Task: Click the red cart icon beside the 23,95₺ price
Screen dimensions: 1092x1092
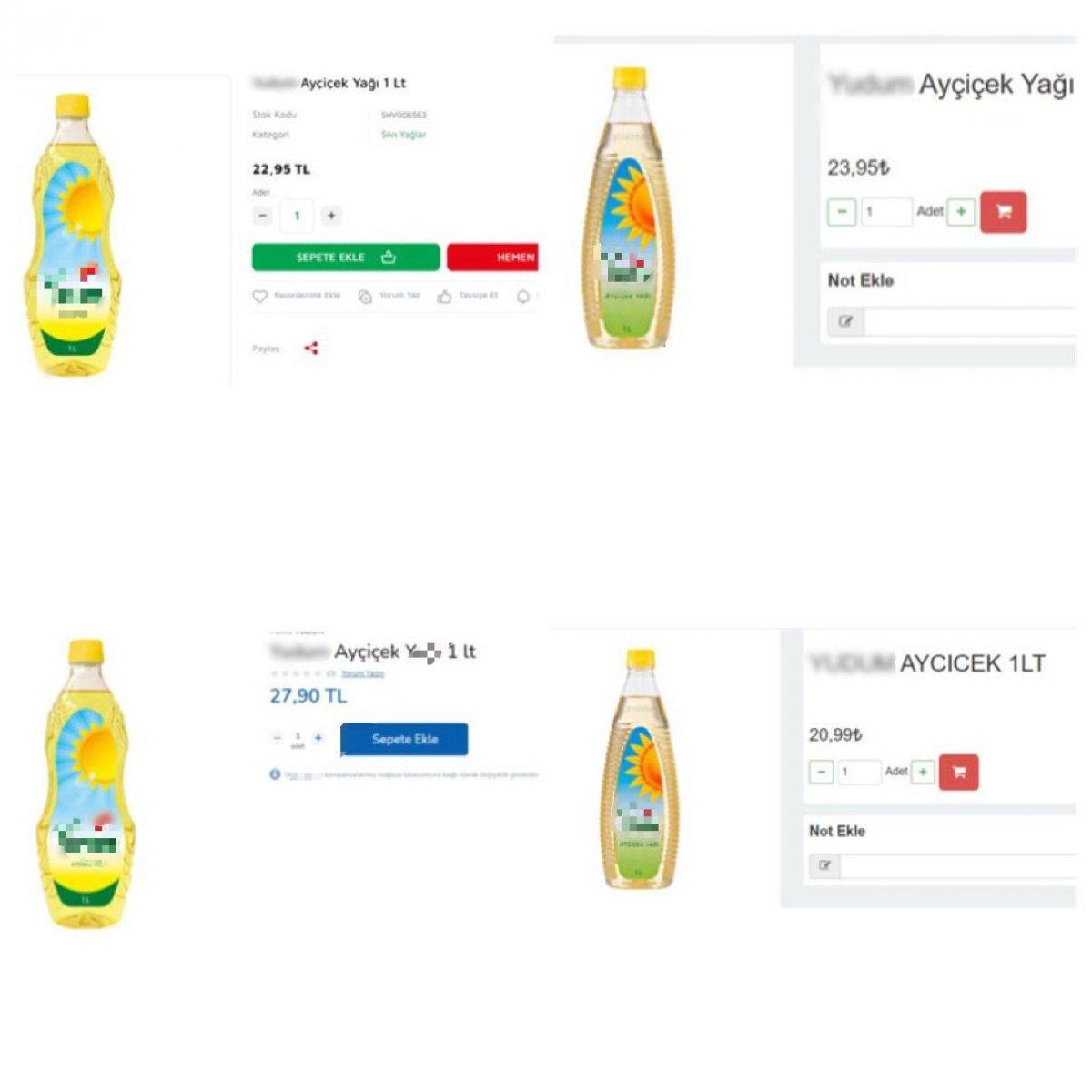Action: click(1004, 211)
